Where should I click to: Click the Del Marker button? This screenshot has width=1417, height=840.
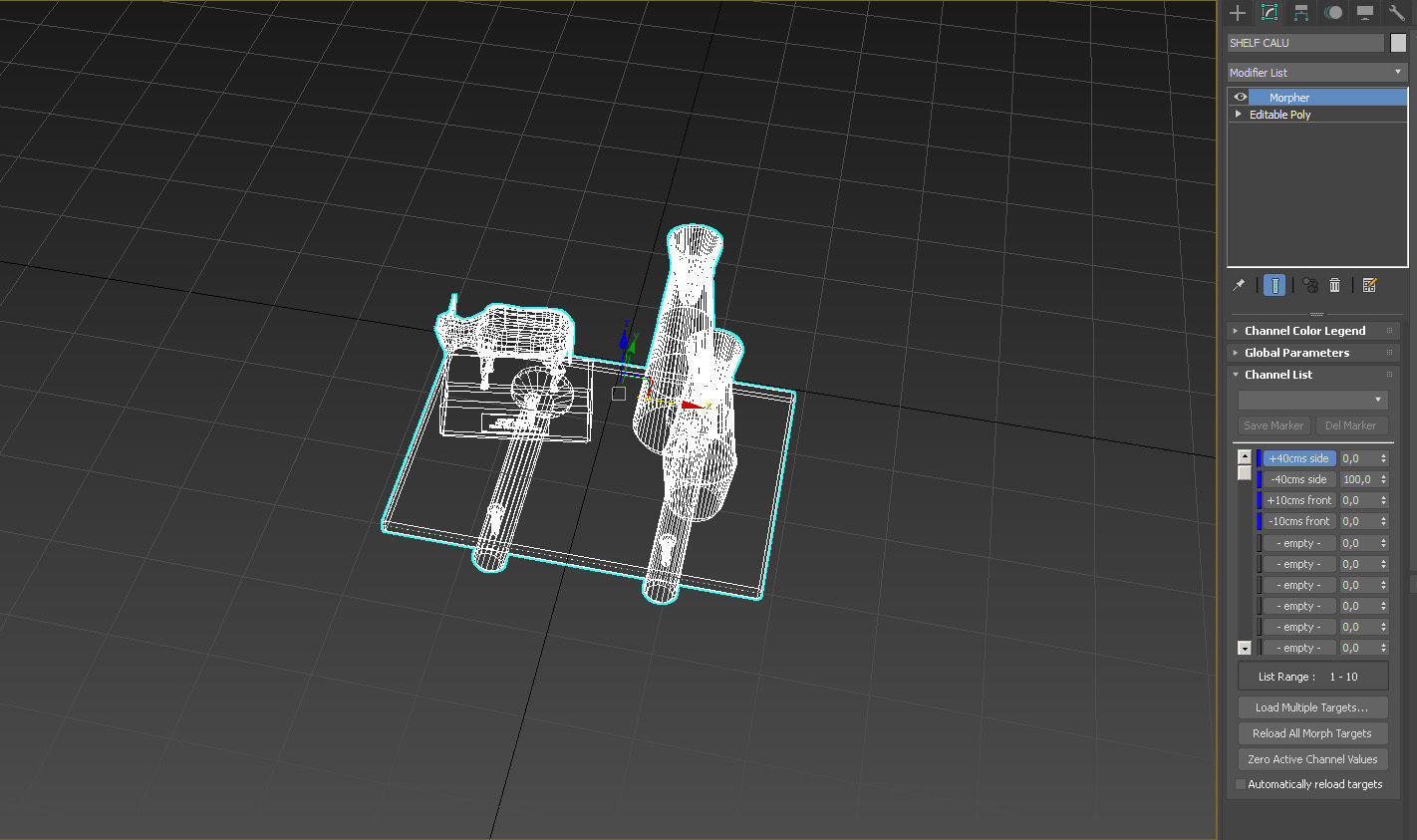tap(1351, 425)
